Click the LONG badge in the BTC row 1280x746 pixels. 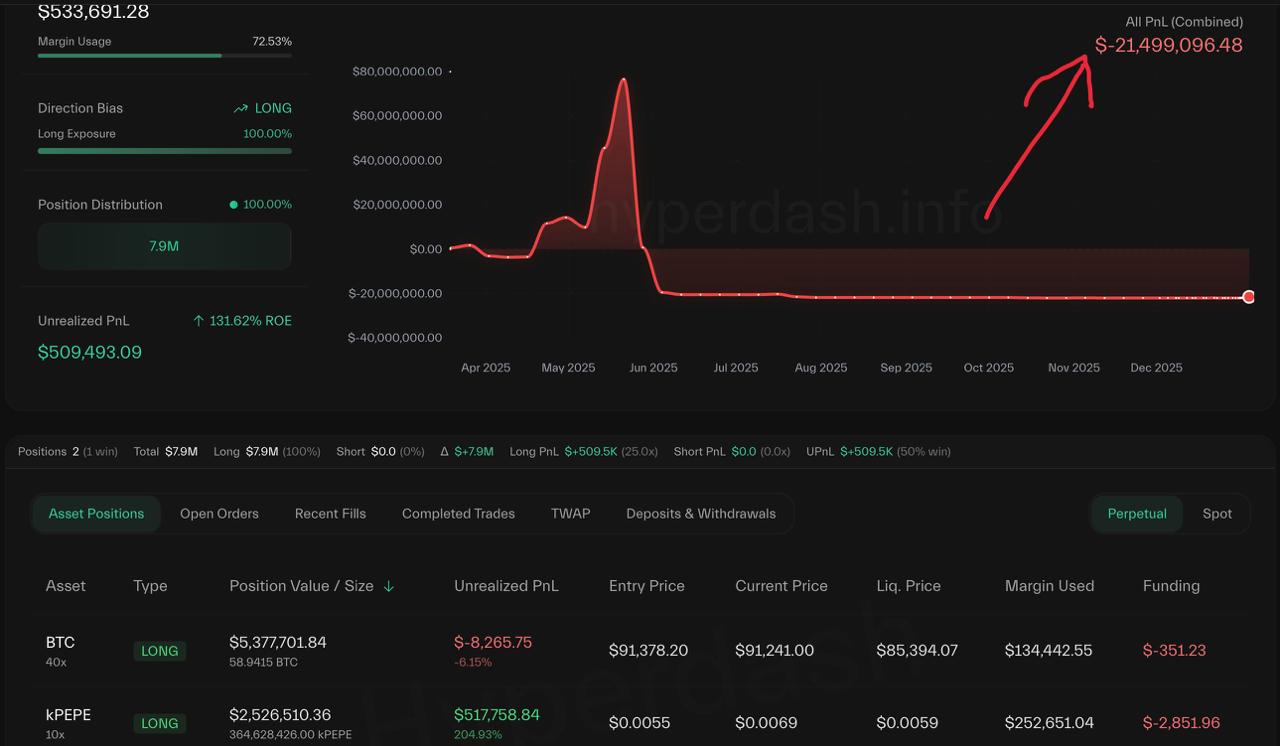click(x=159, y=651)
